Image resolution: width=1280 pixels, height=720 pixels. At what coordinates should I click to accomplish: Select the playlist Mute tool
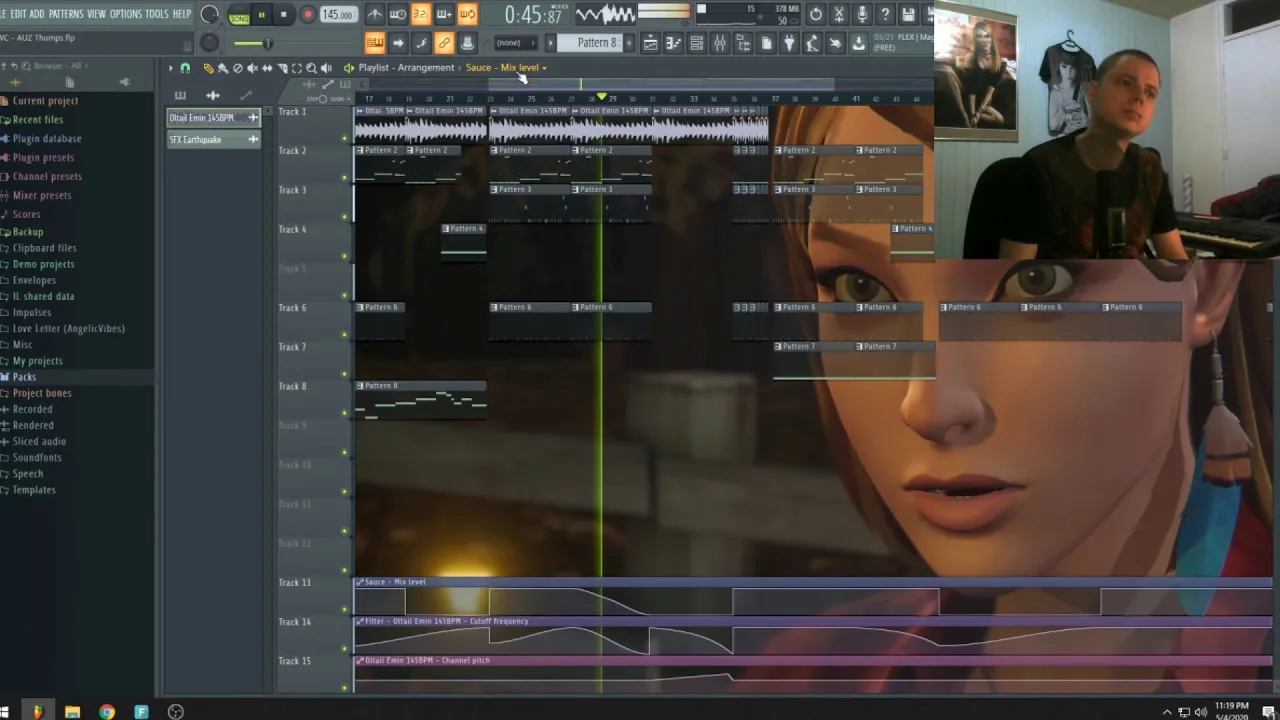tap(252, 68)
